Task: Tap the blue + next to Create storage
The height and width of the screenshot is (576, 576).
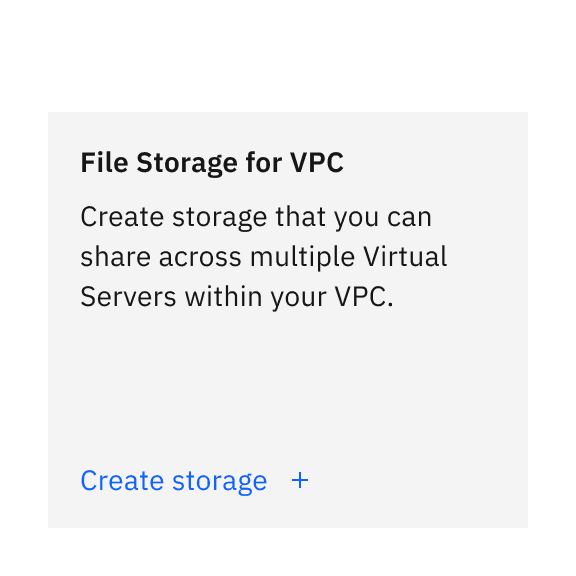Action: tap(300, 480)
